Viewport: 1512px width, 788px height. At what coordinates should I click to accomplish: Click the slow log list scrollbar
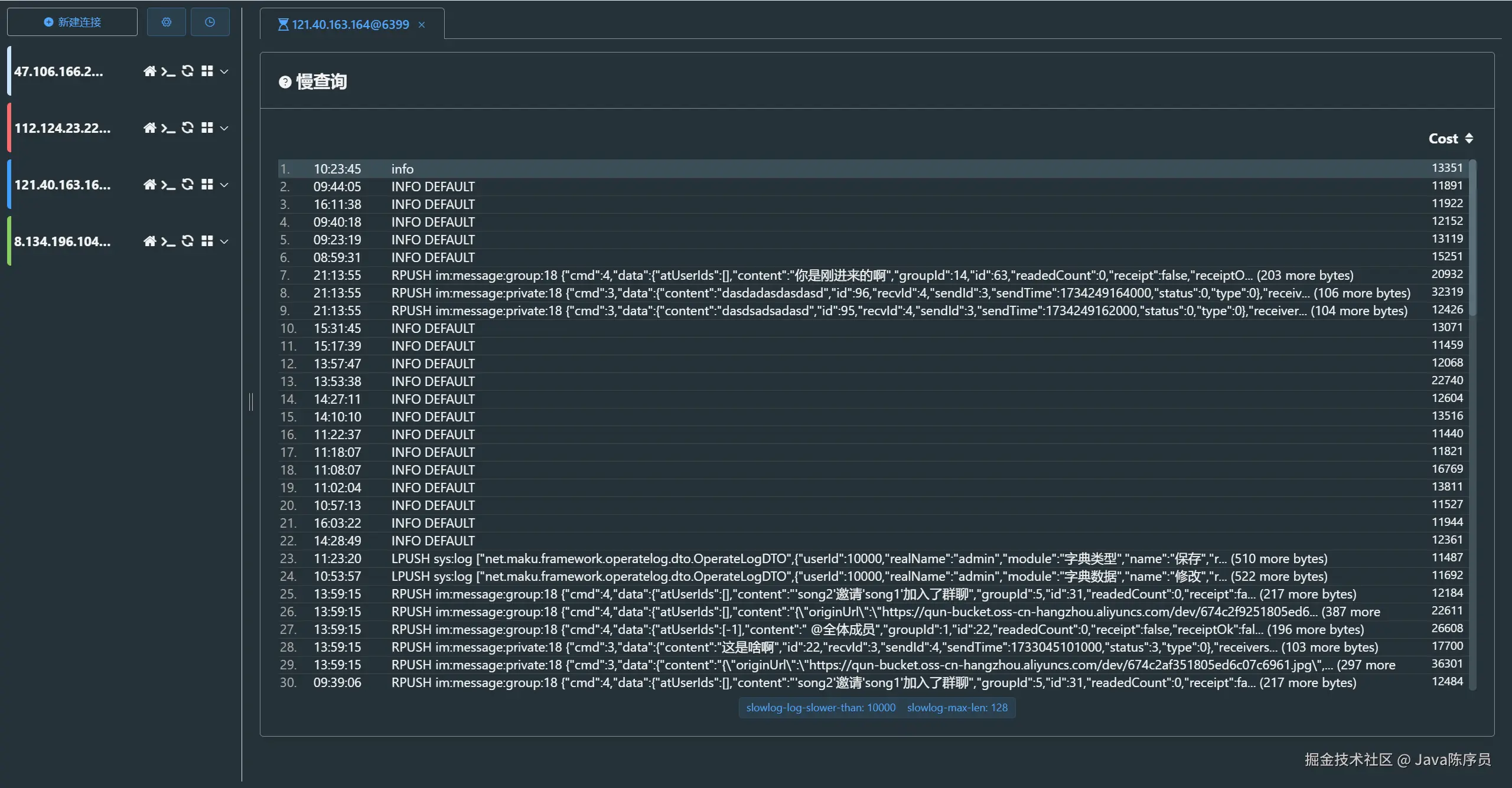click(x=1472, y=236)
